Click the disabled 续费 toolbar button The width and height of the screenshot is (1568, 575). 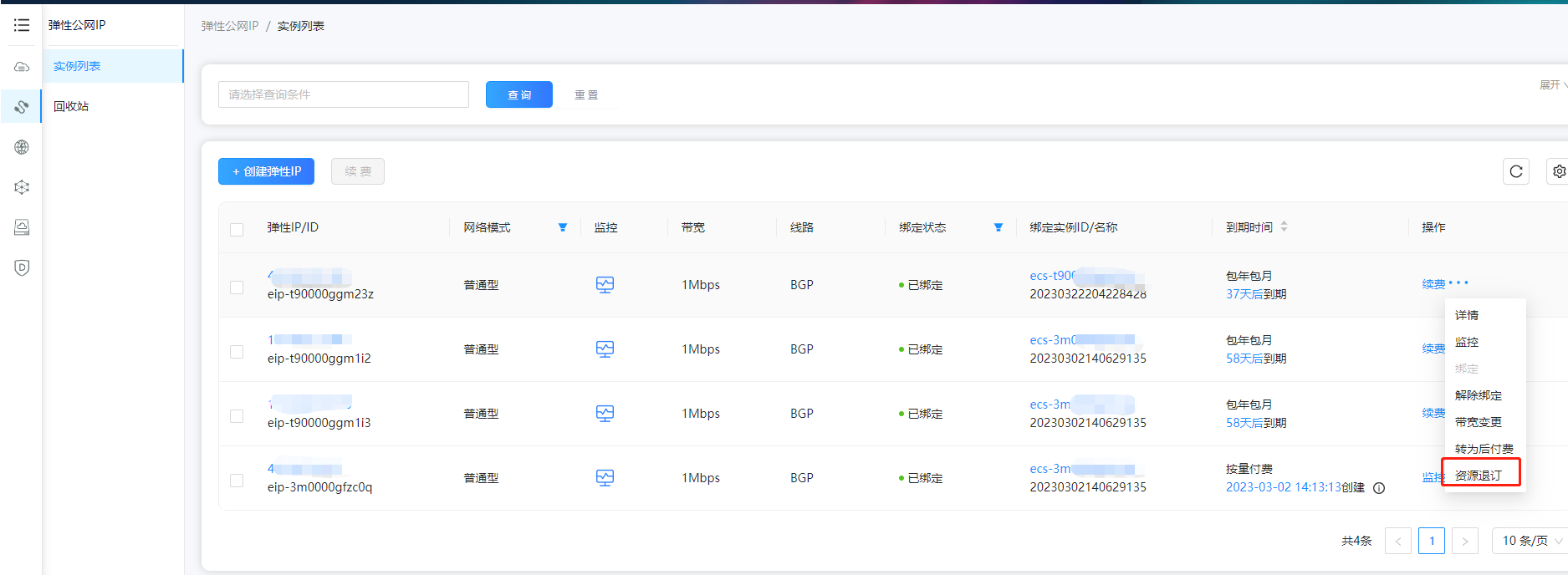click(358, 171)
